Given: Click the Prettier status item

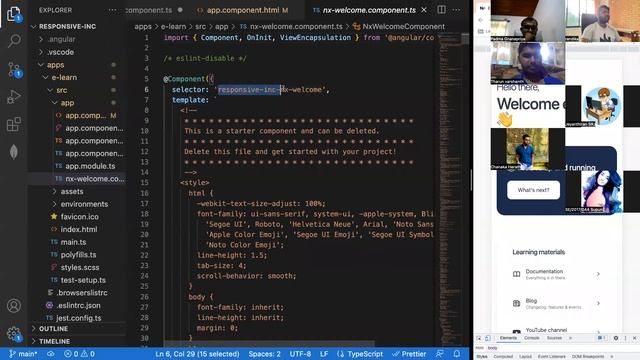Looking at the screenshot, I should (409, 354).
